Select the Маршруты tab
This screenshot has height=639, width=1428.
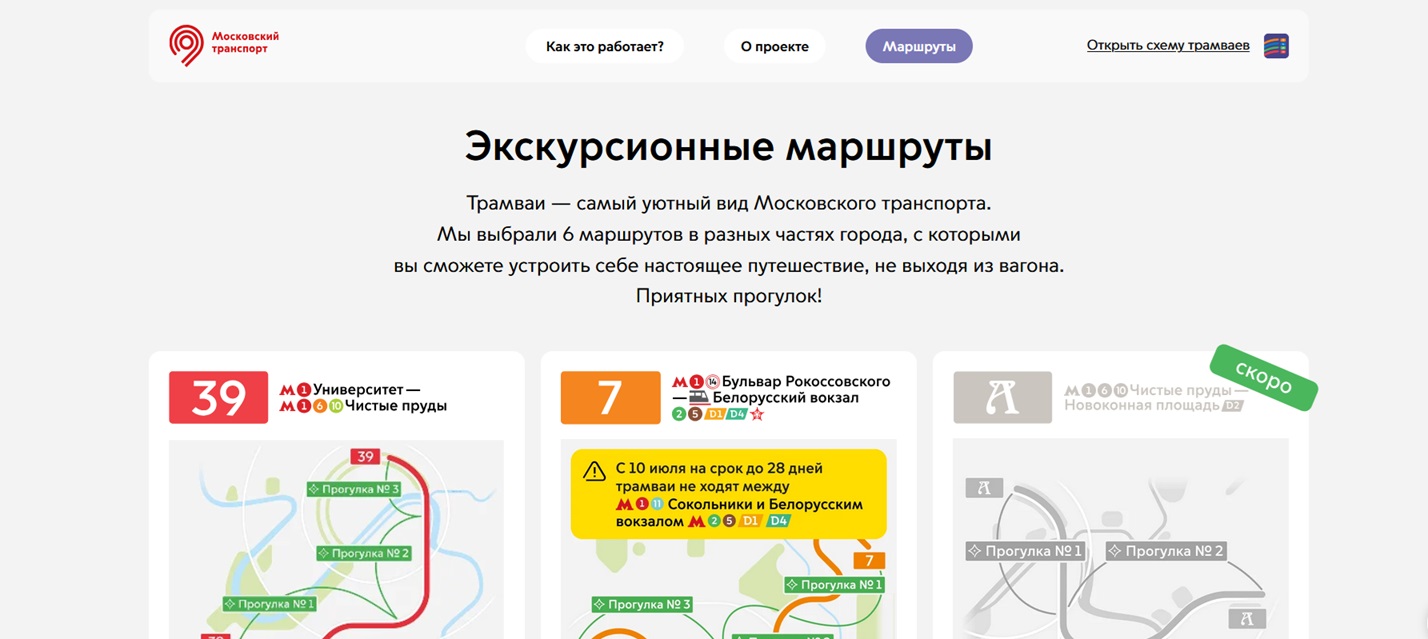click(918, 46)
